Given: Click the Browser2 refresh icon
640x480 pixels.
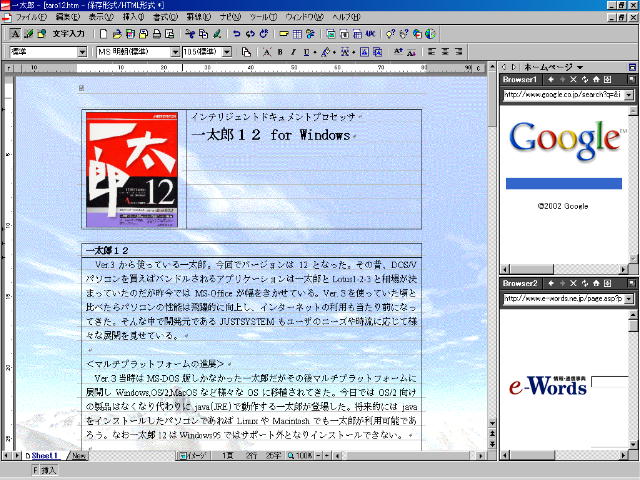Looking at the screenshot, I should tap(584, 283).
